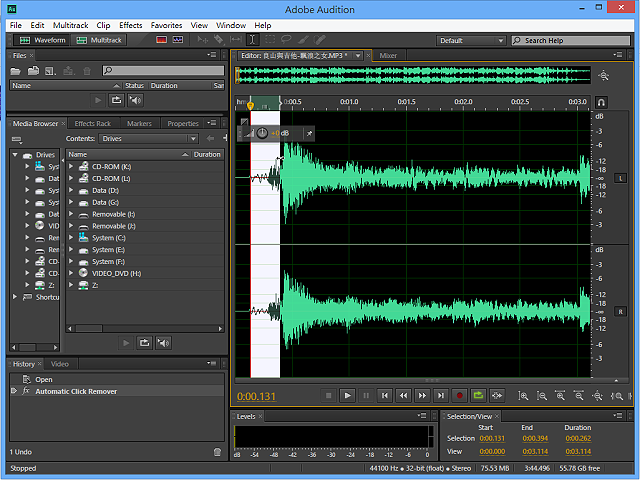Click the Search Help field

(x=571, y=40)
